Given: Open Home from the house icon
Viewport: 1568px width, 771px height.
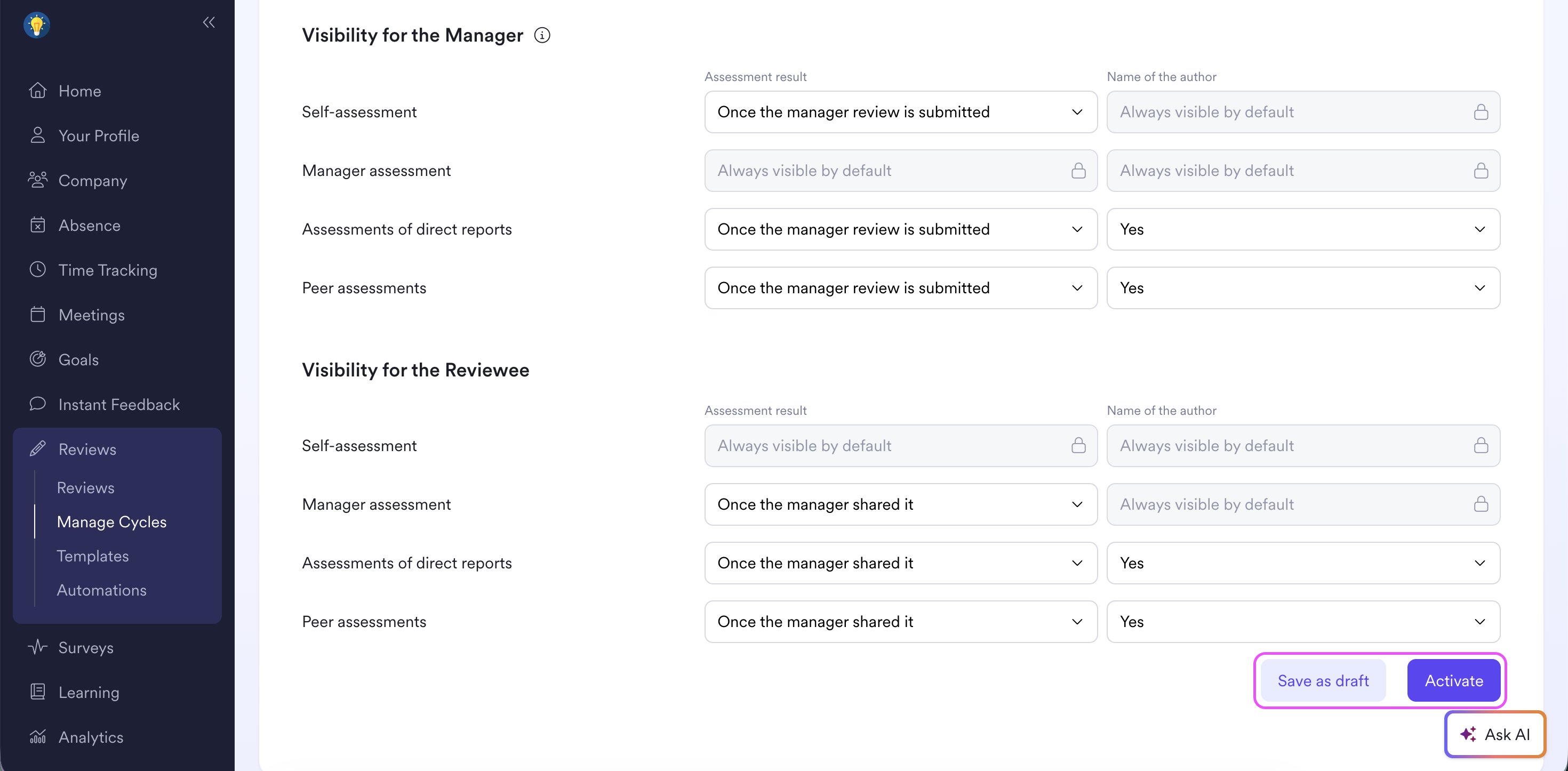Looking at the screenshot, I should 38,91.
